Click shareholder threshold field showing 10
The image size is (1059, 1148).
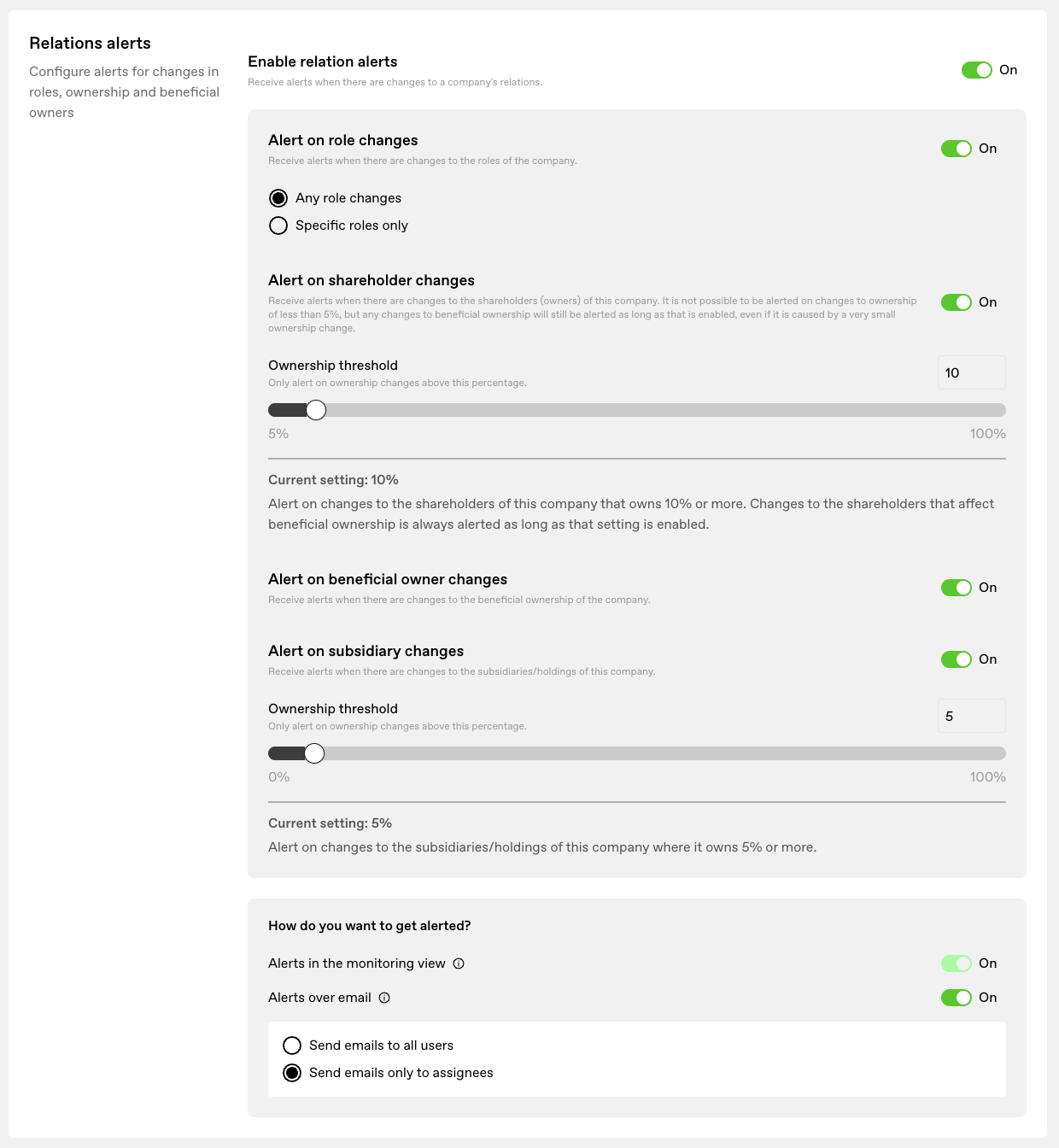[972, 372]
